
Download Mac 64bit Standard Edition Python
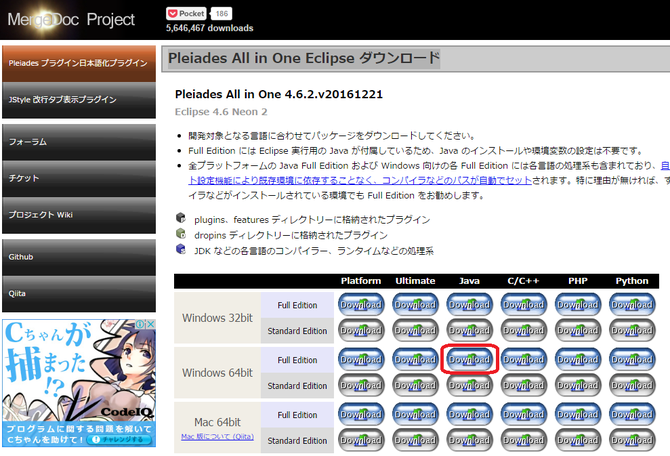tap(632, 440)
